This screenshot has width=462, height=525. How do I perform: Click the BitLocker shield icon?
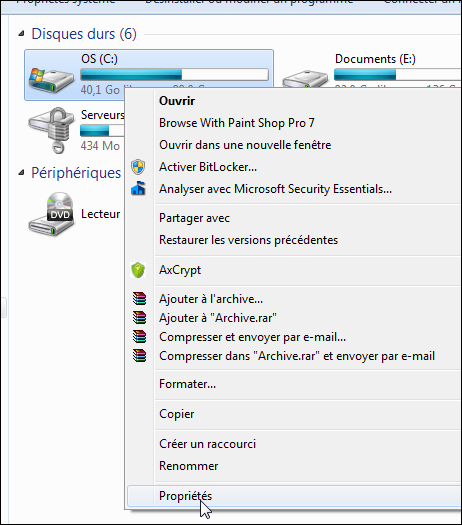[138, 167]
